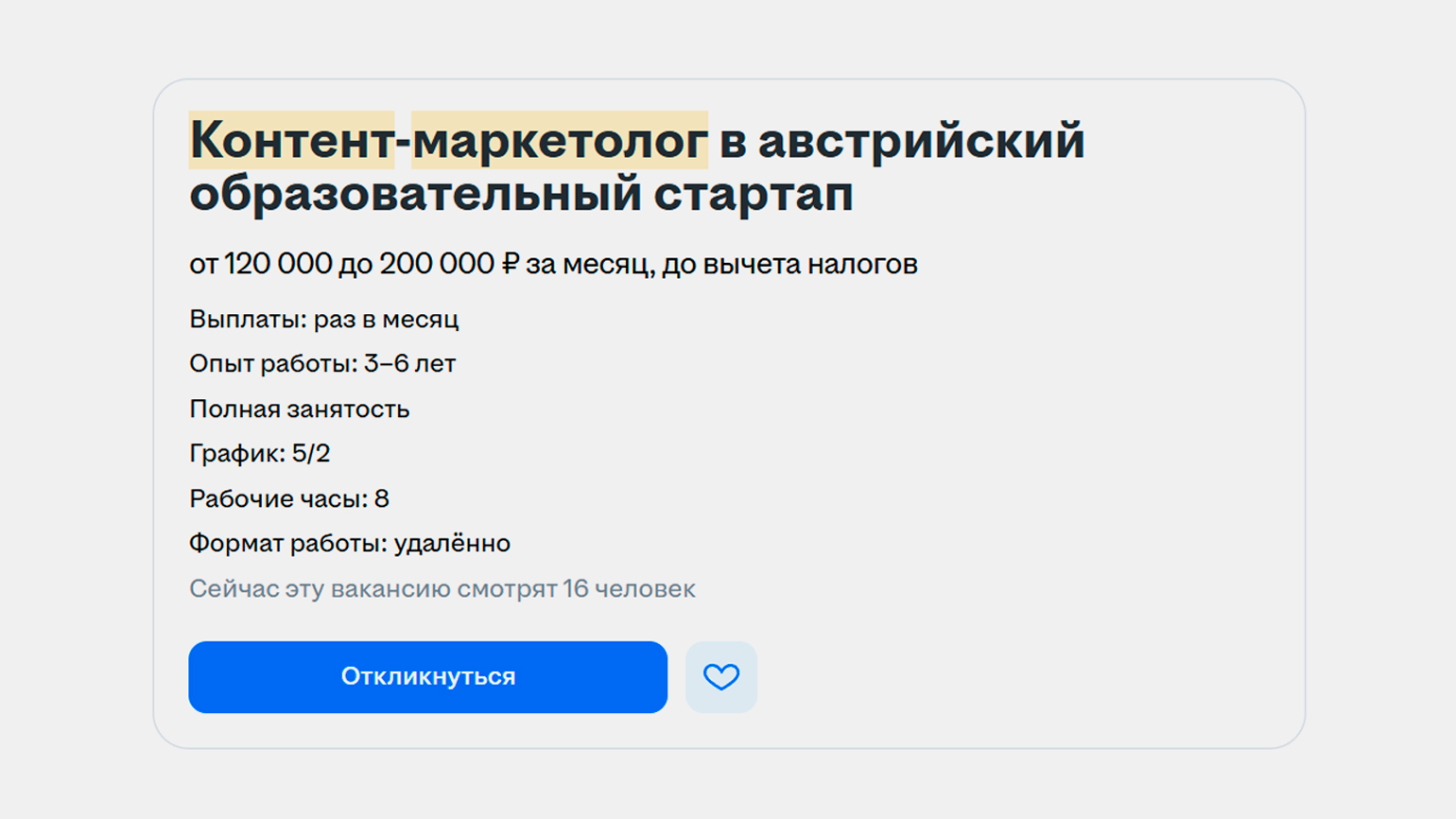
Task: Click the 'График: 5/2' schedule line
Action: pyautogui.click(x=260, y=454)
